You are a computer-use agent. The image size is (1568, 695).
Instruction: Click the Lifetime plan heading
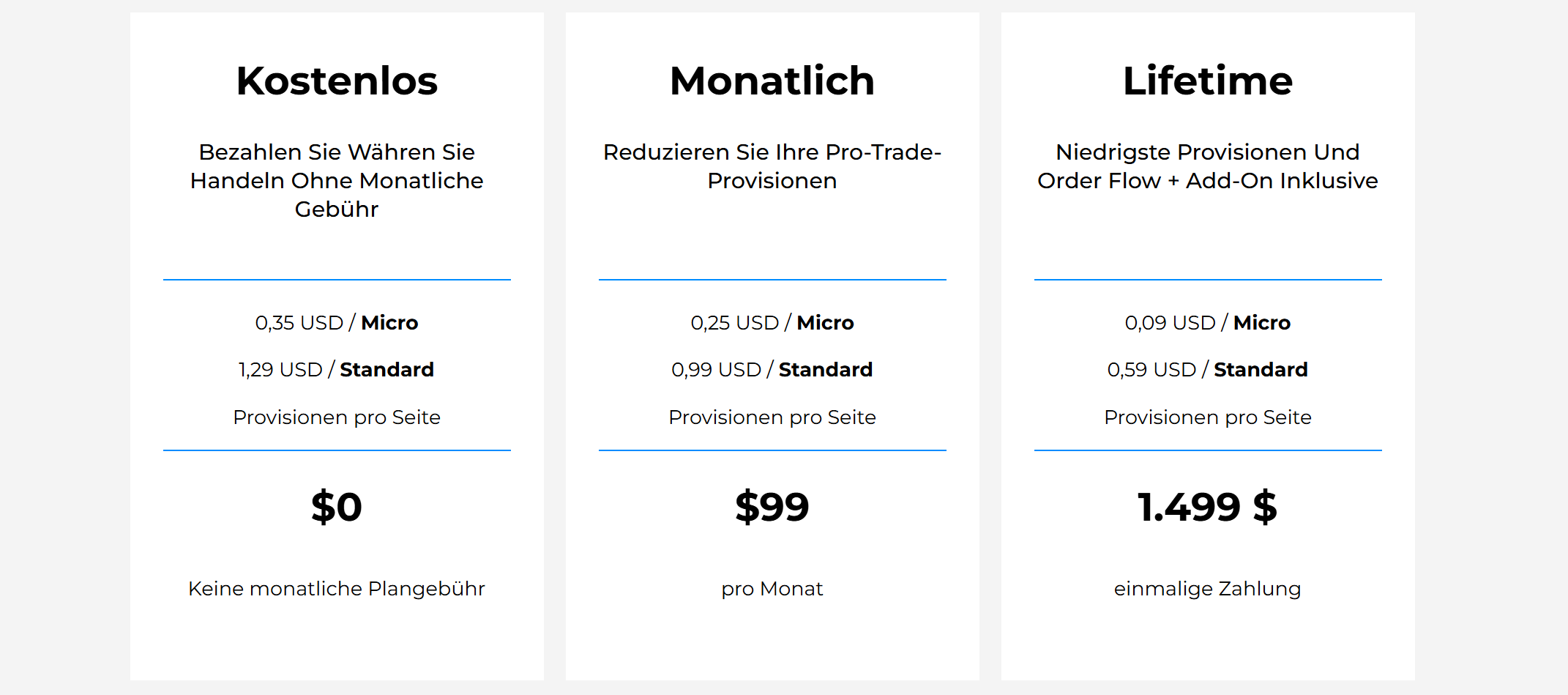click(1207, 81)
